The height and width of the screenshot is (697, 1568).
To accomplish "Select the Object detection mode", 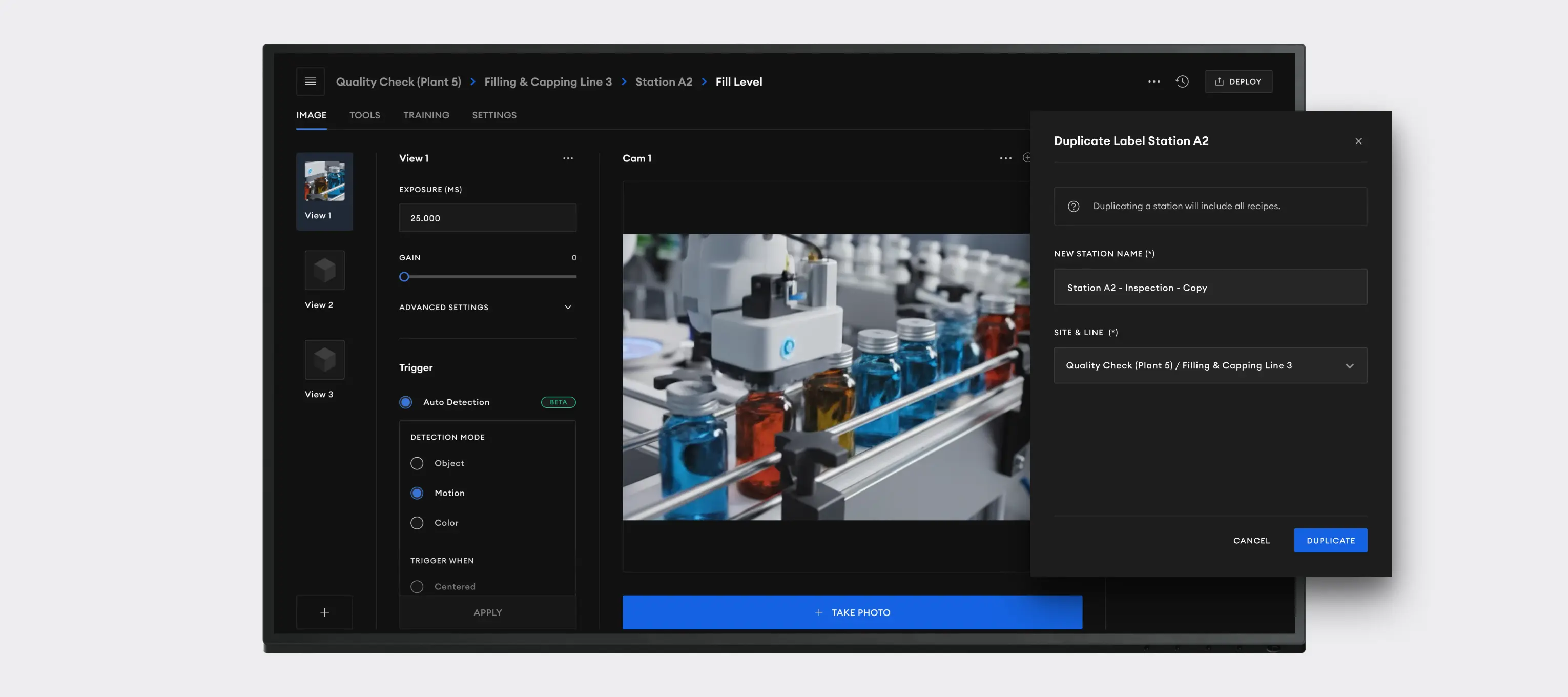I will click(x=417, y=463).
